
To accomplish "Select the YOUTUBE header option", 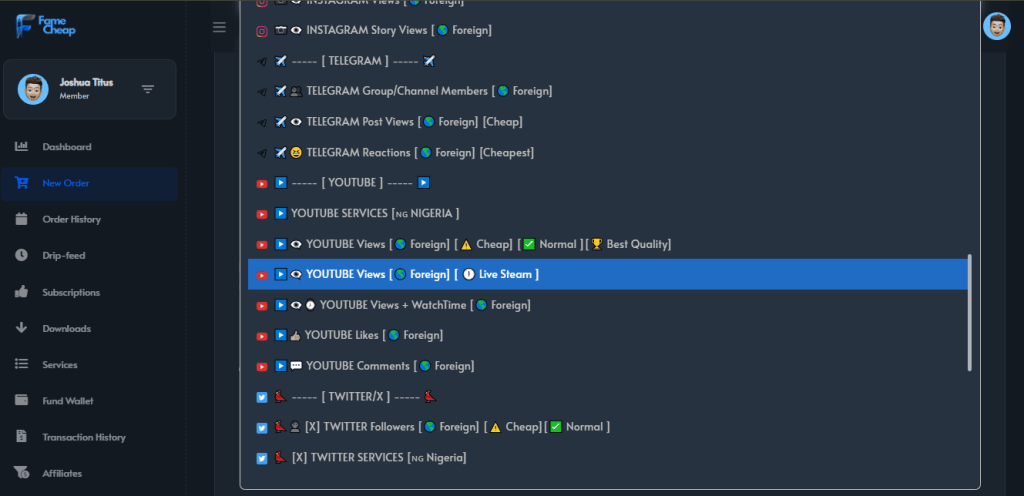I will 607,183.
